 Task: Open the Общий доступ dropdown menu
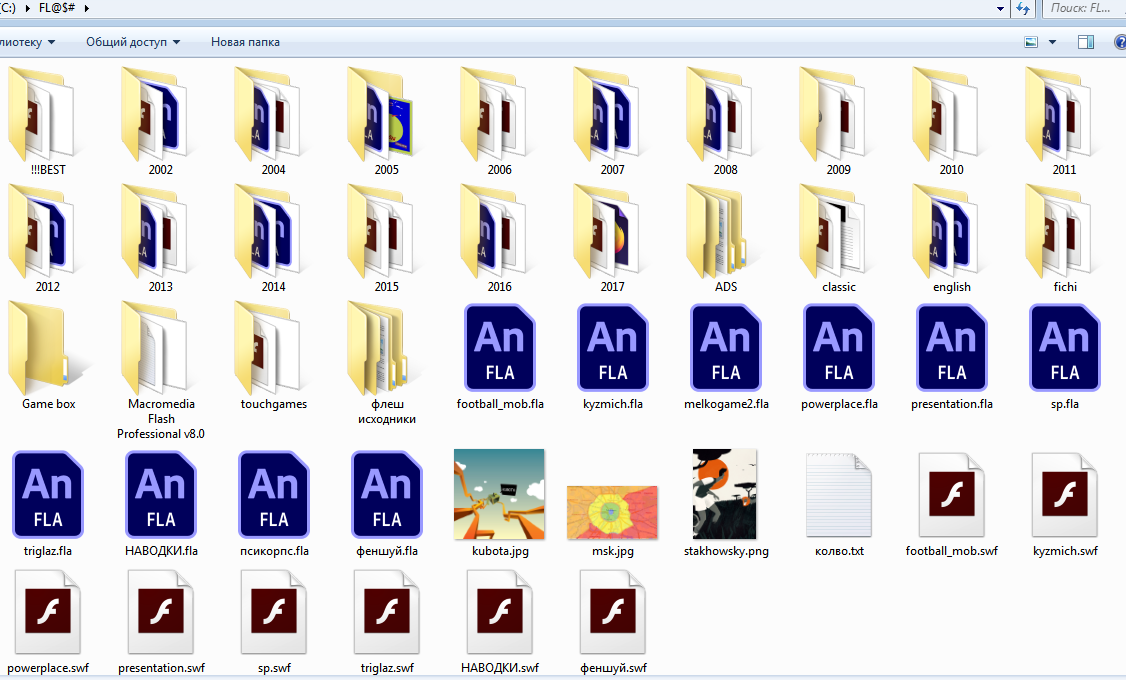pyautogui.click(x=133, y=42)
